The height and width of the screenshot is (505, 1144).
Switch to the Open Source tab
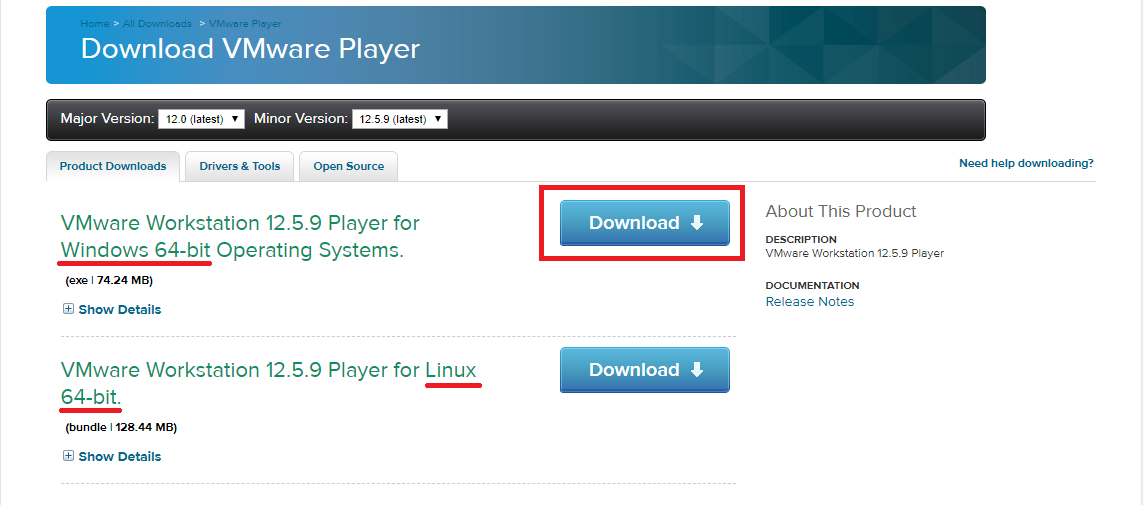(348, 166)
